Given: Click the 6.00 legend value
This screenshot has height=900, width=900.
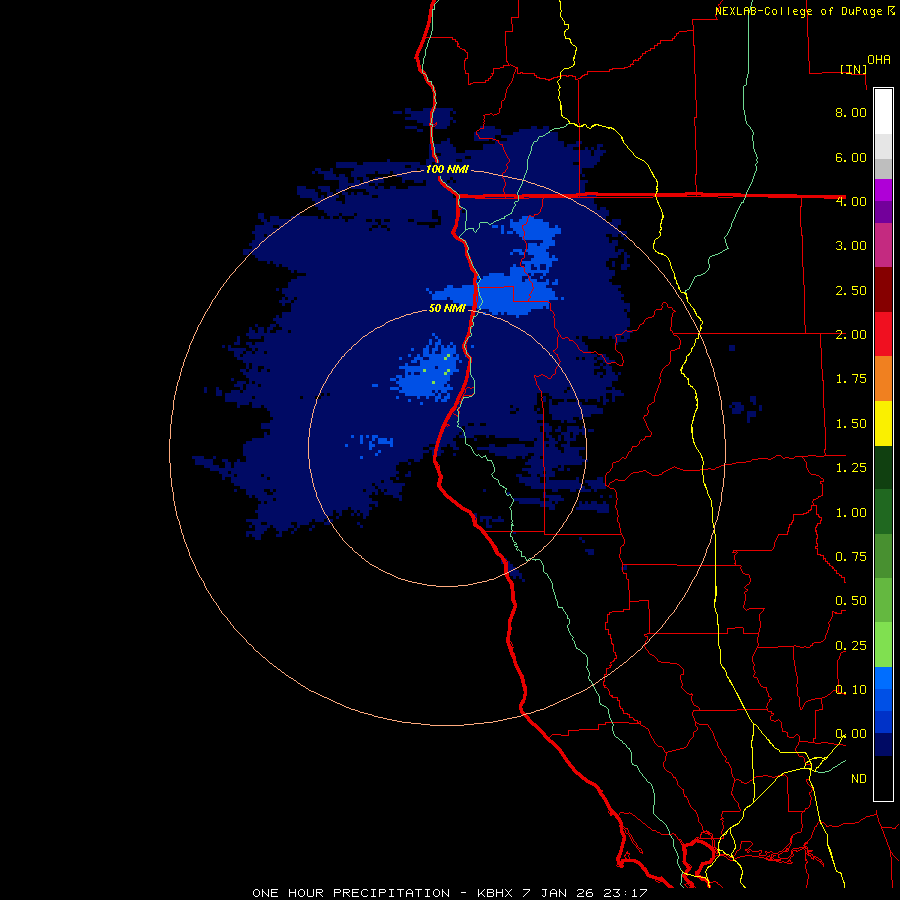Looking at the screenshot, I should 851,157.
